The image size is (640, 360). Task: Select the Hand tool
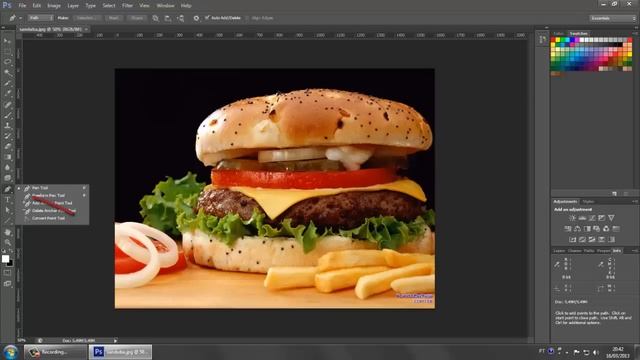(x=7, y=232)
